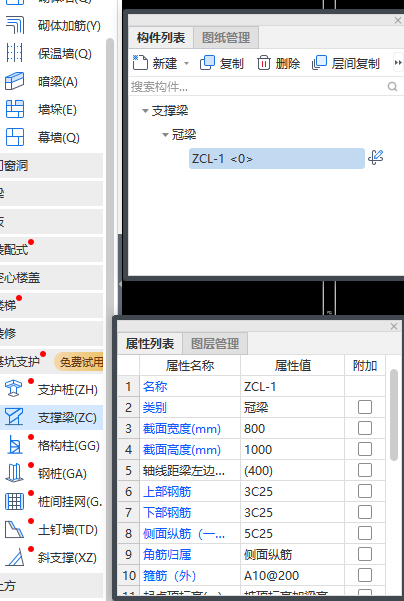
Task: Select the 格构柱(GG) icon
Action: point(14,445)
